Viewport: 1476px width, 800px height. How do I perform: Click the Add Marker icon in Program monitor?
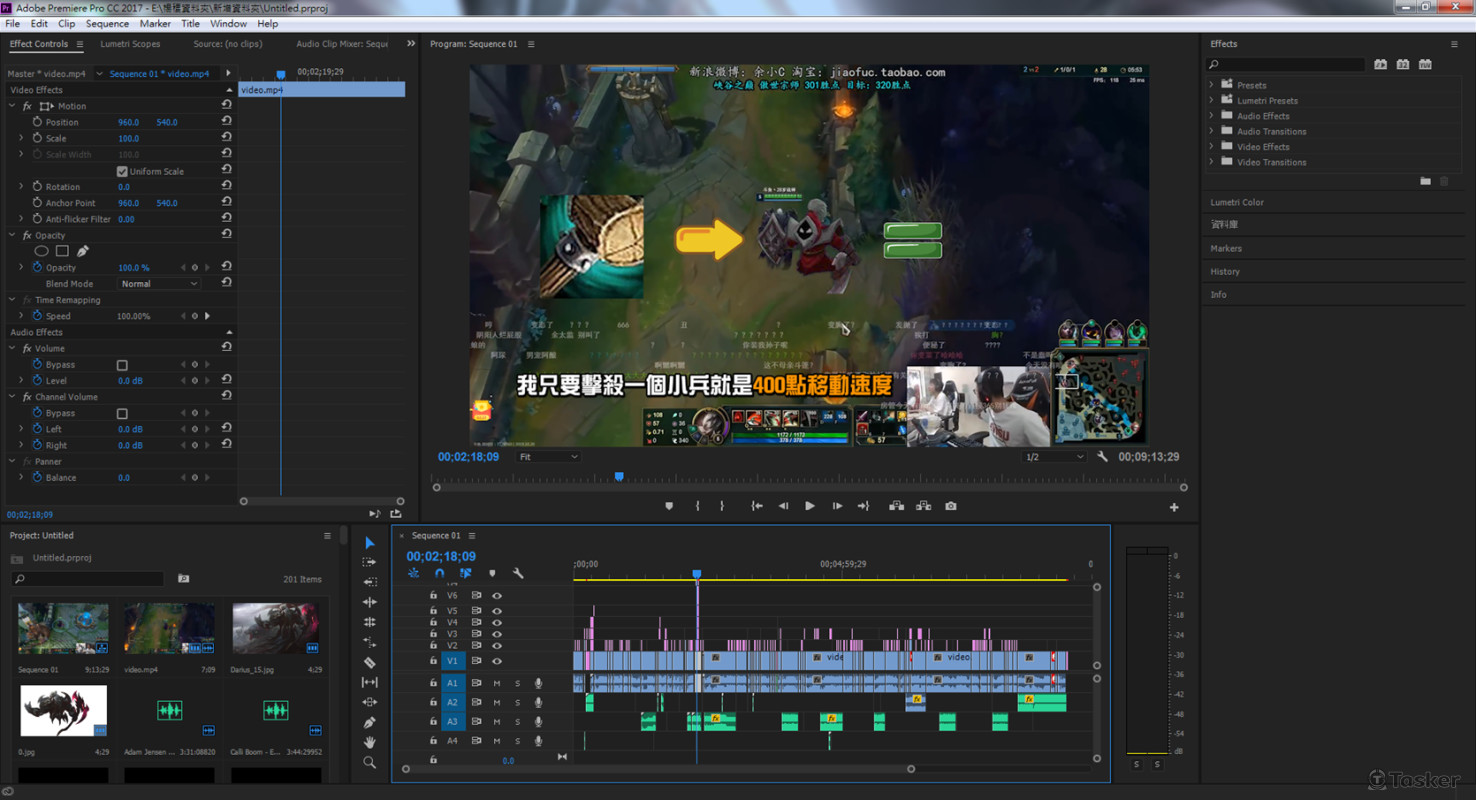[669, 506]
